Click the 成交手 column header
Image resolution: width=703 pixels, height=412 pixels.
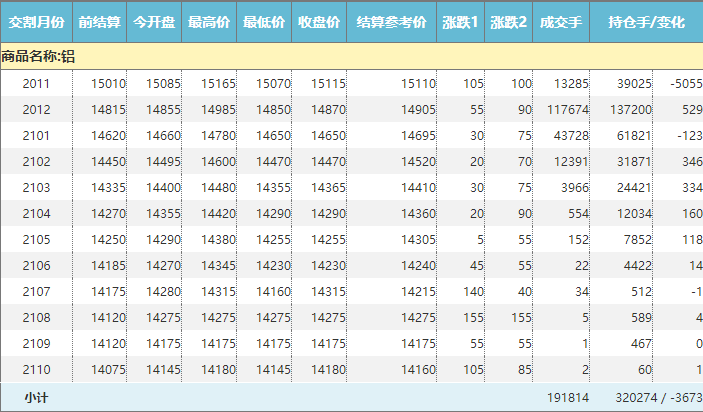(x=561, y=22)
